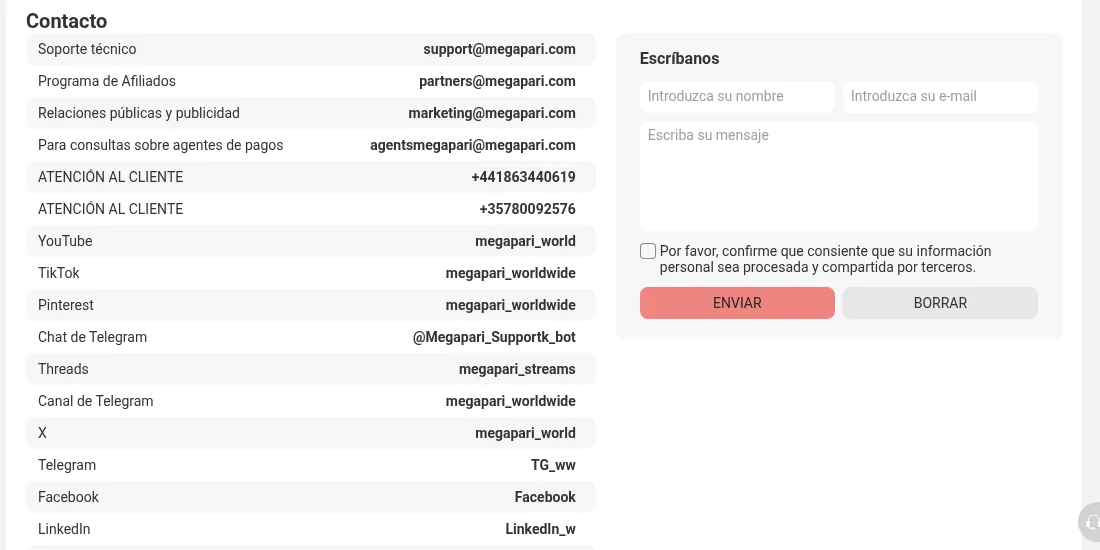1100x550 pixels.
Task: Click the consent text 'Por favor, confirme...'
Action: [x=826, y=260]
